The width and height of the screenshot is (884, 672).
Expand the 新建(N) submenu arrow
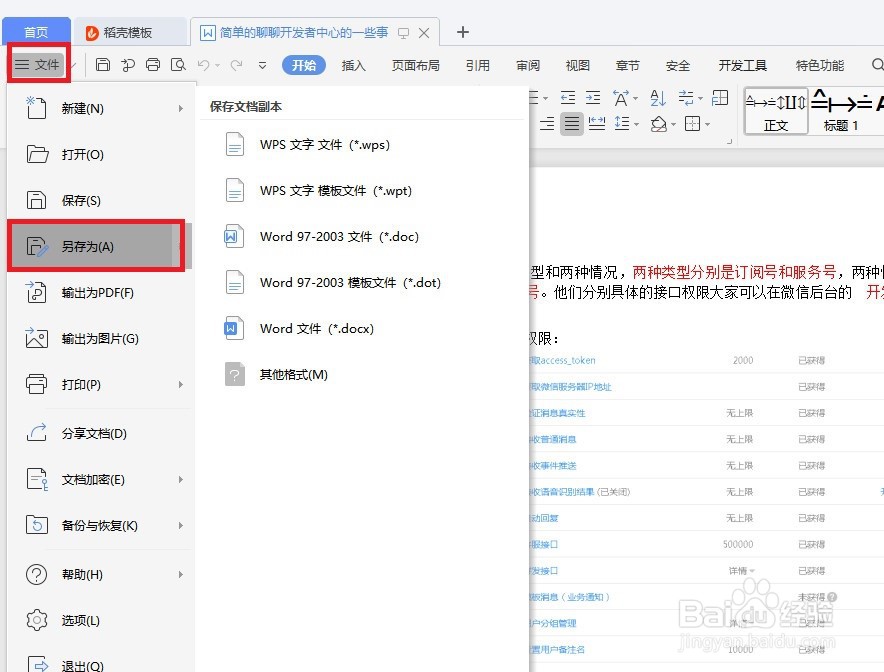pos(181,108)
